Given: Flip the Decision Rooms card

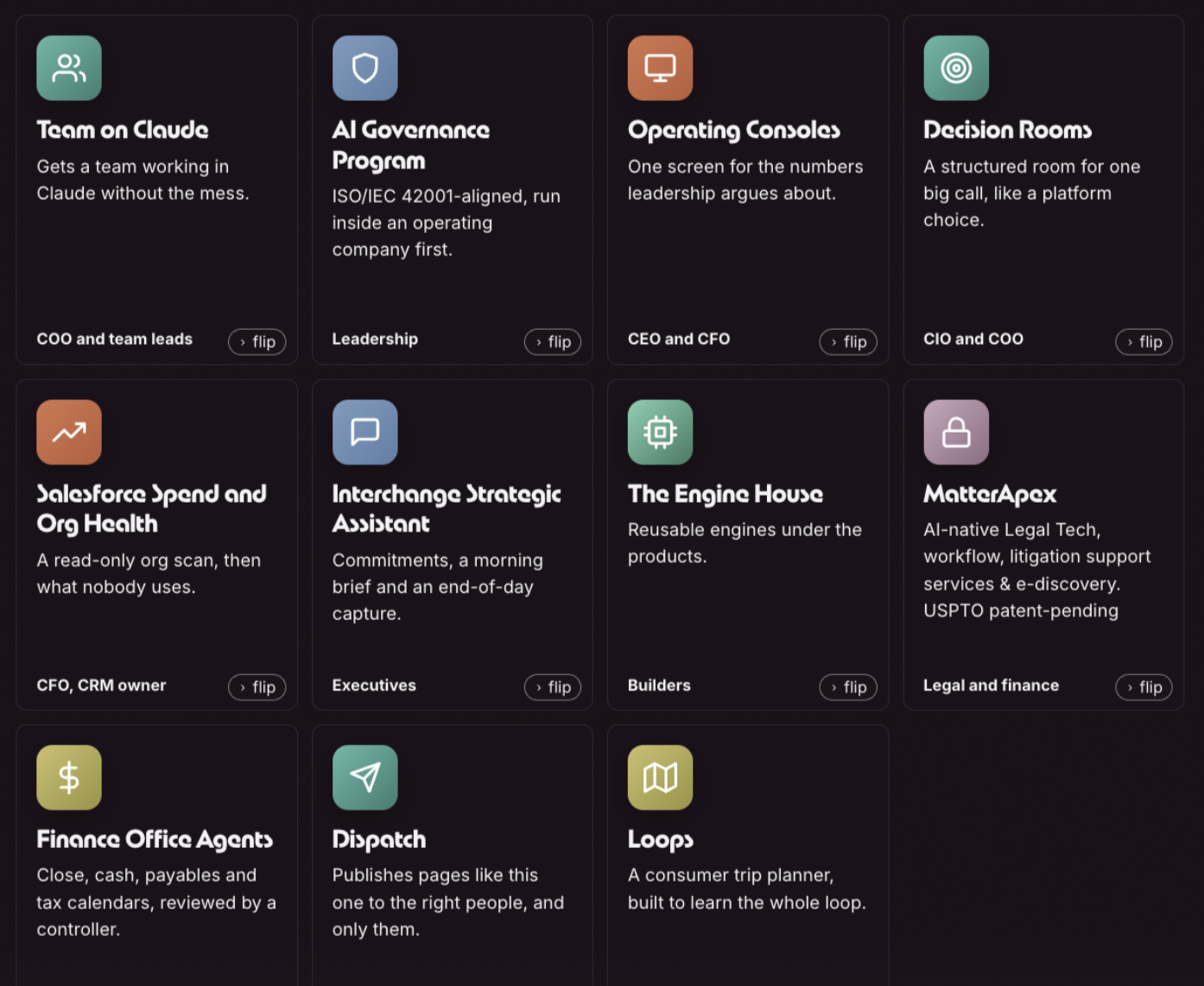Looking at the screenshot, I should (x=1144, y=342).
